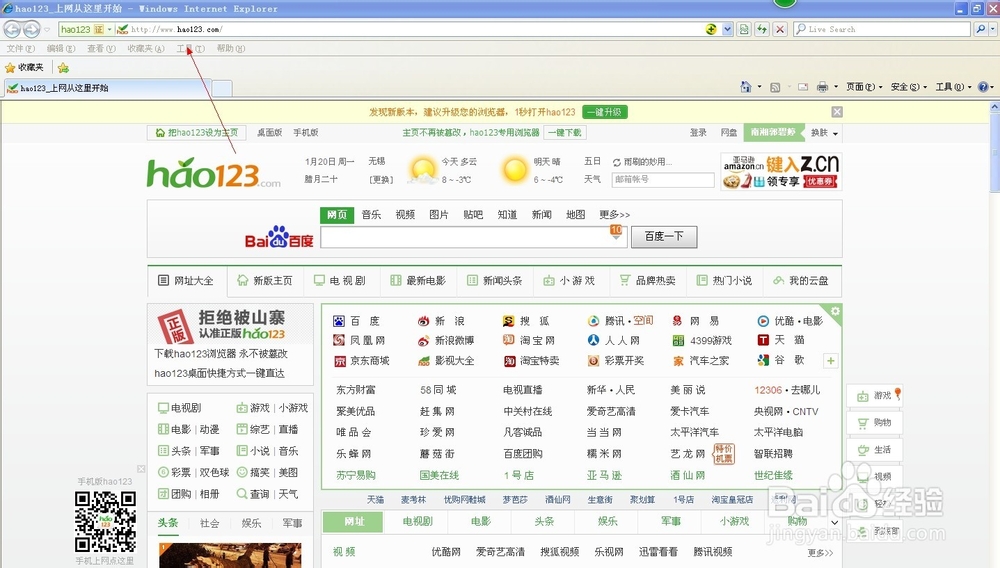Click the 一键升级 green button

pos(605,112)
